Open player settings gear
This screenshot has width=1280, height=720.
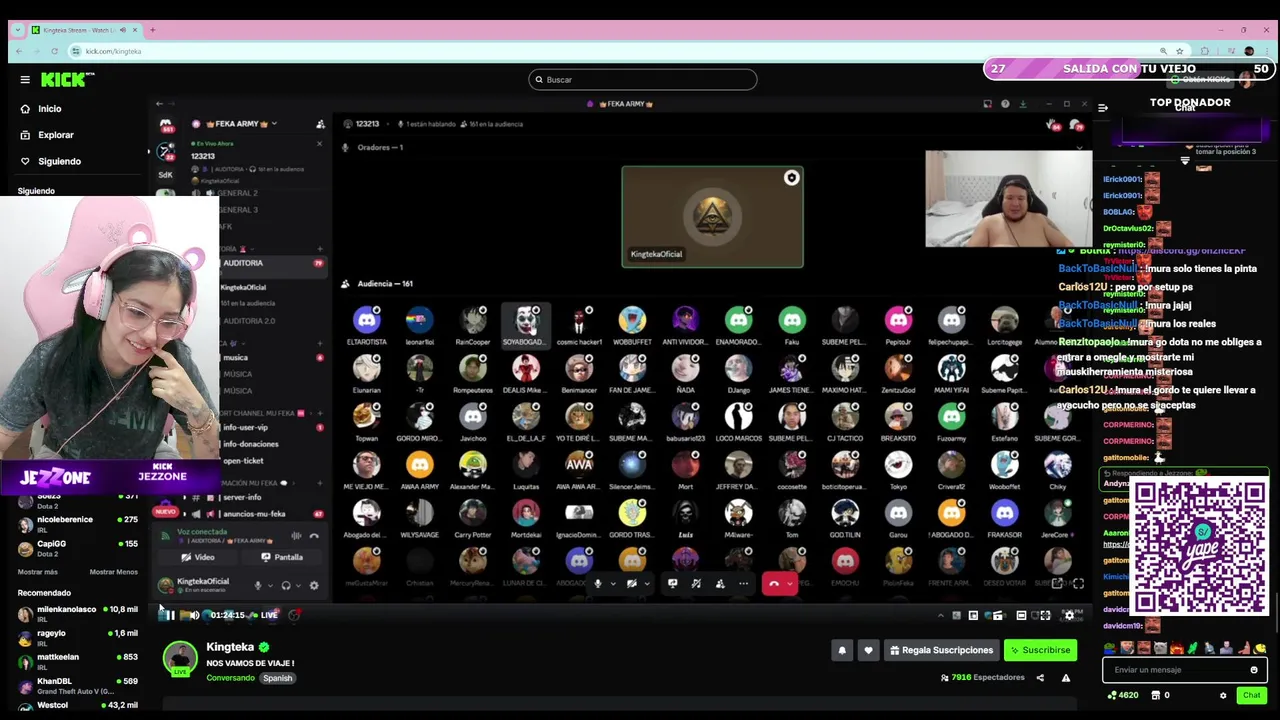coord(1069,615)
